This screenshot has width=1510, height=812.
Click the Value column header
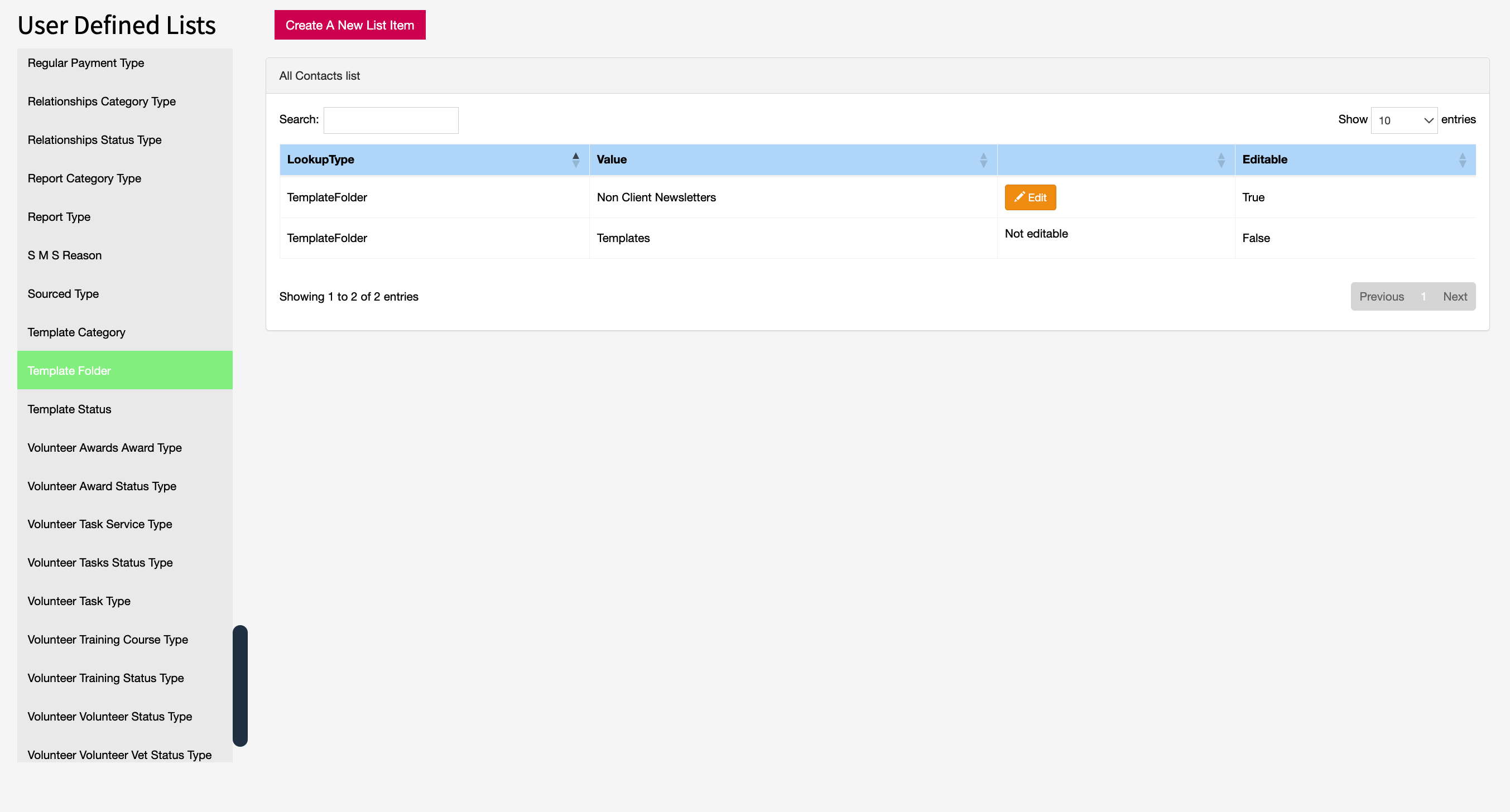tap(792, 160)
